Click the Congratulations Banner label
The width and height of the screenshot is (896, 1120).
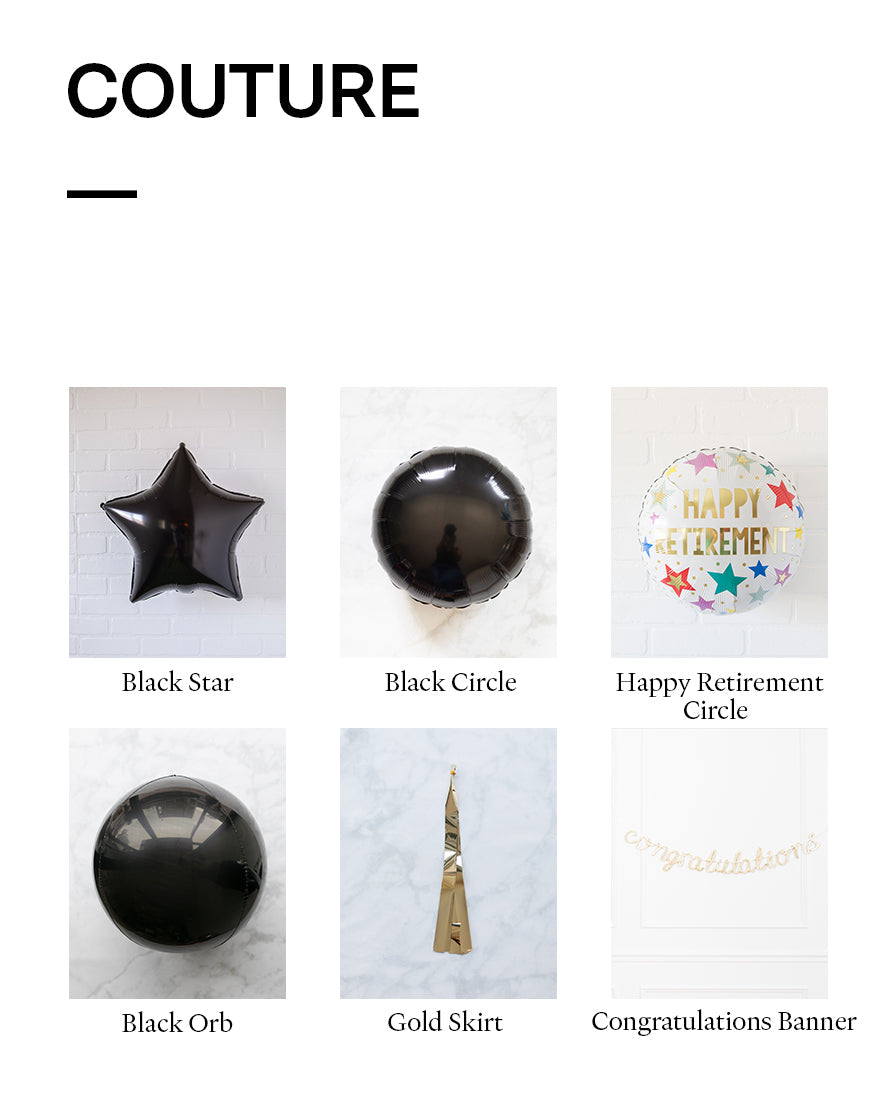click(724, 1021)
